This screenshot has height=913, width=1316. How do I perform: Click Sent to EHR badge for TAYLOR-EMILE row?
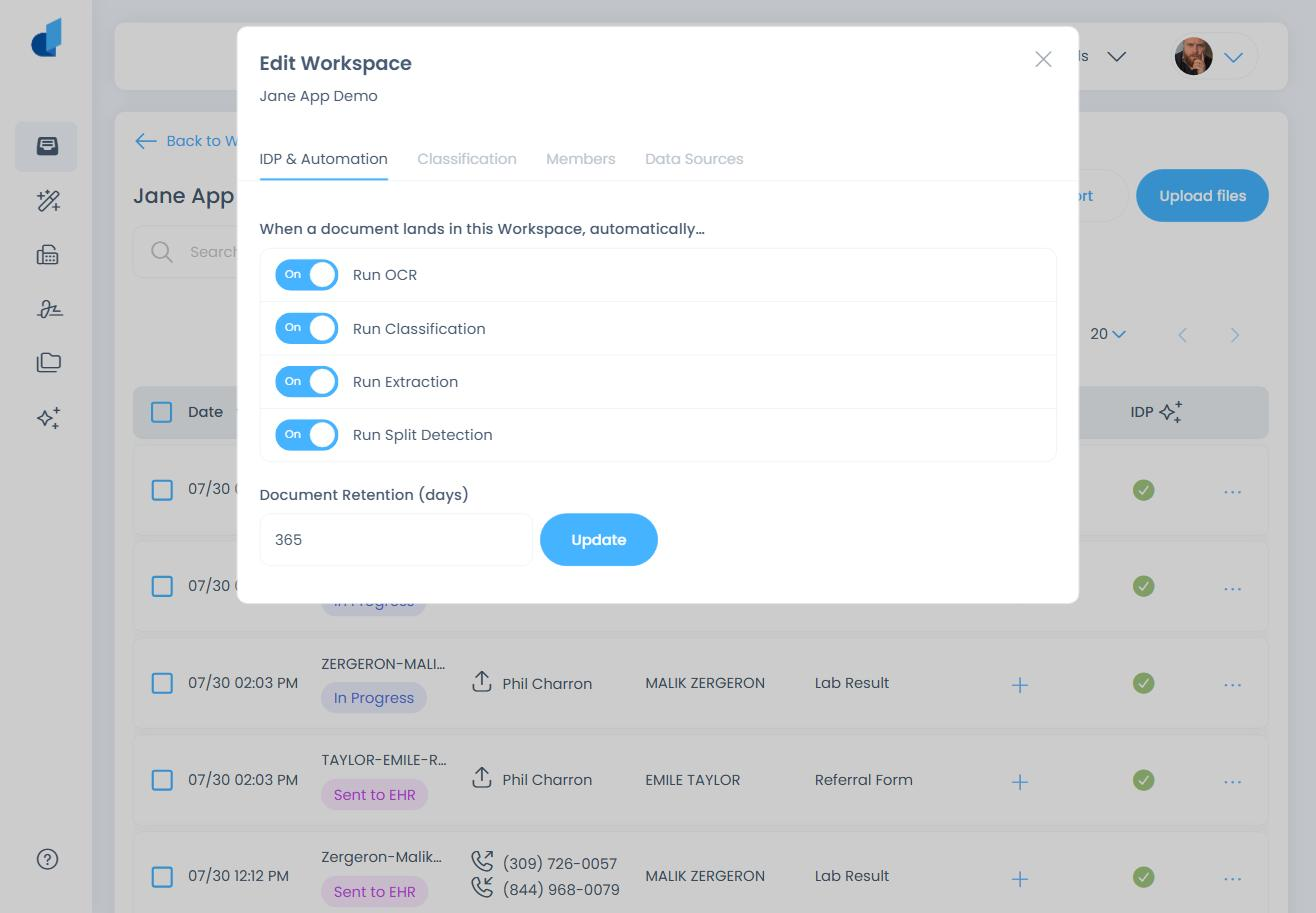[x=374, y=795]
